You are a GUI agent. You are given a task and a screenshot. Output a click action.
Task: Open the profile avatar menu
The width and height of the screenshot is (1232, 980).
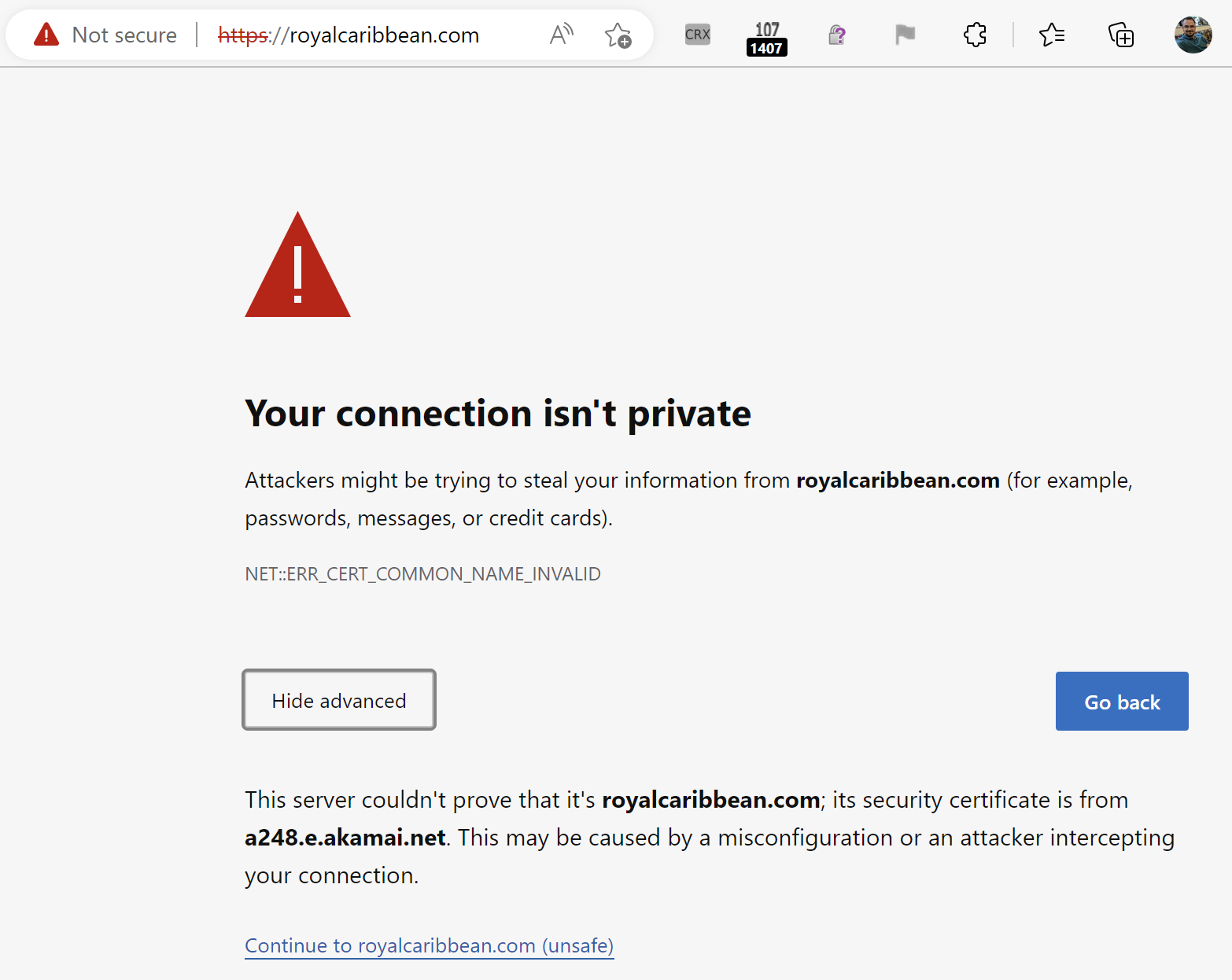pos(1193,35)
